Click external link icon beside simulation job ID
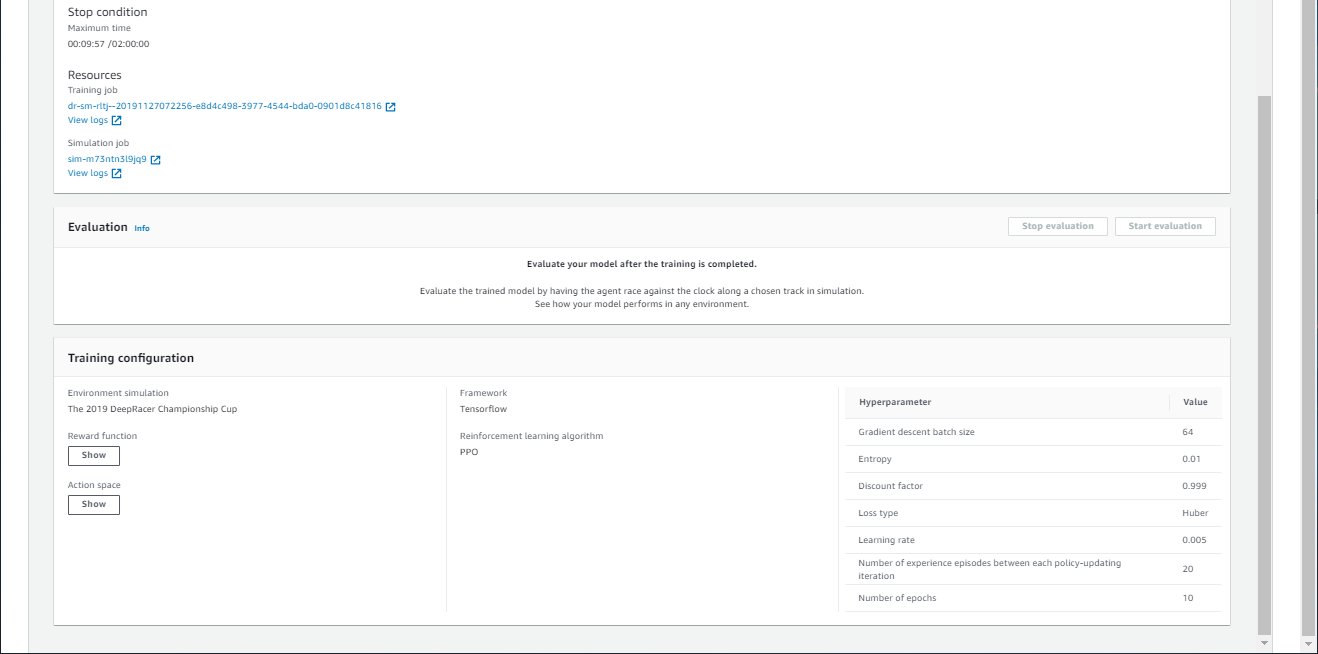Screen dimensions: 1318x654 coord(156,160)
